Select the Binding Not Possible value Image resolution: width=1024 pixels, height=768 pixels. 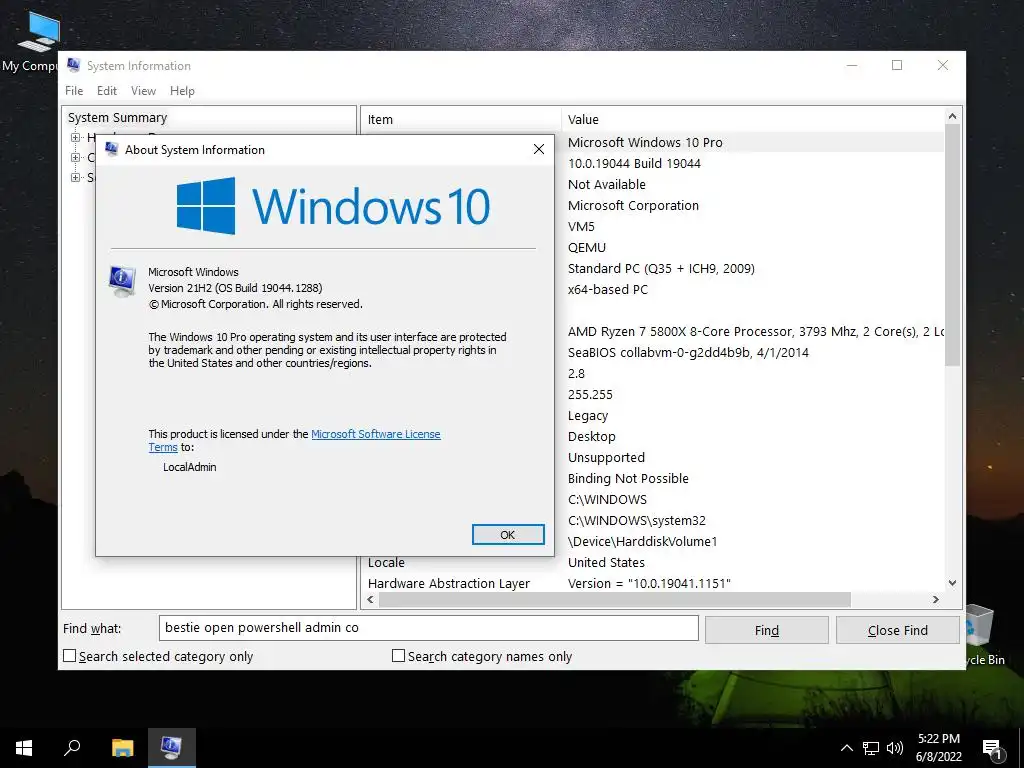coord(628,478)
